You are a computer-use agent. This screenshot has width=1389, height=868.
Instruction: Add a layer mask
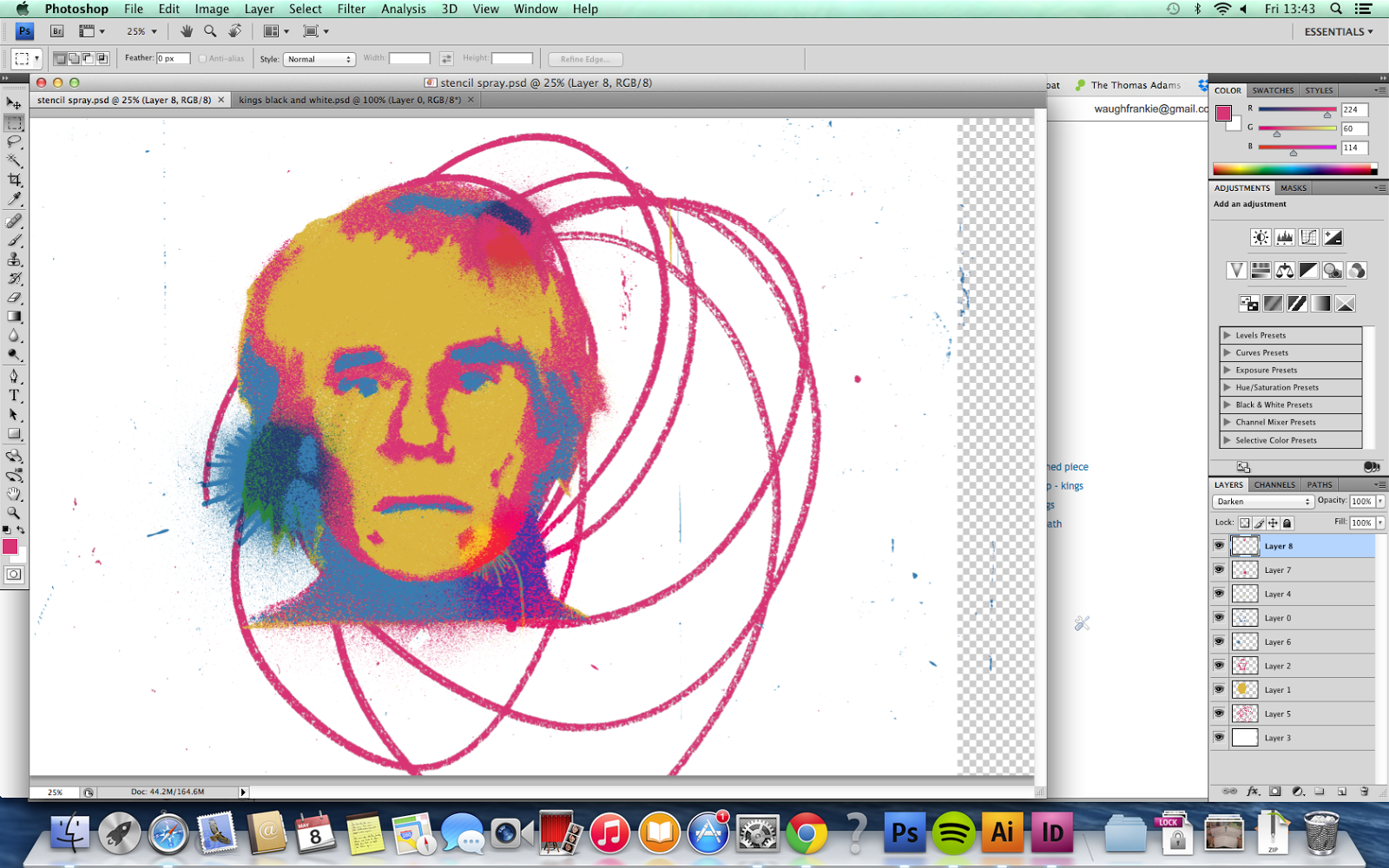coord(1275,791)
